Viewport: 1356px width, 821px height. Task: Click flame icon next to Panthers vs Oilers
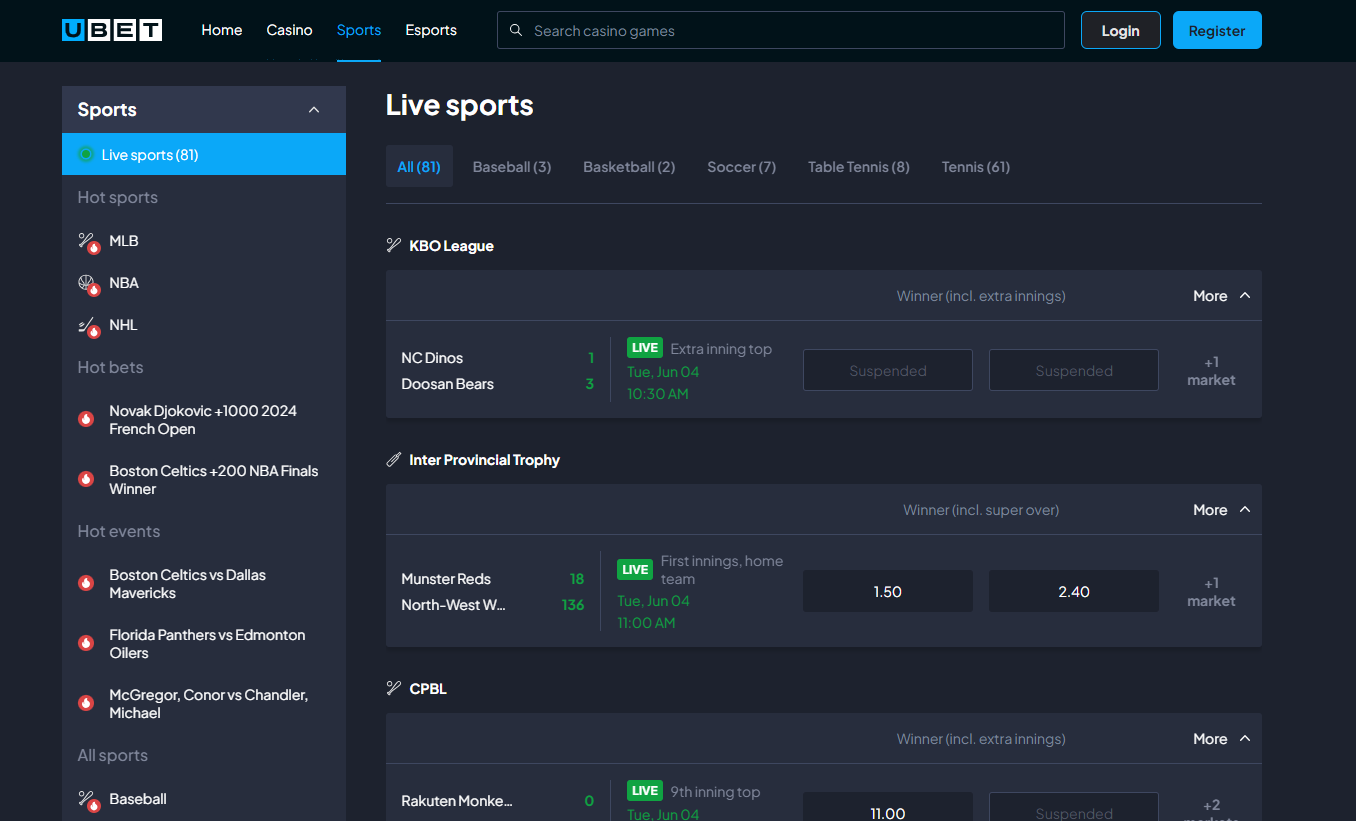(x=86, y=643)
